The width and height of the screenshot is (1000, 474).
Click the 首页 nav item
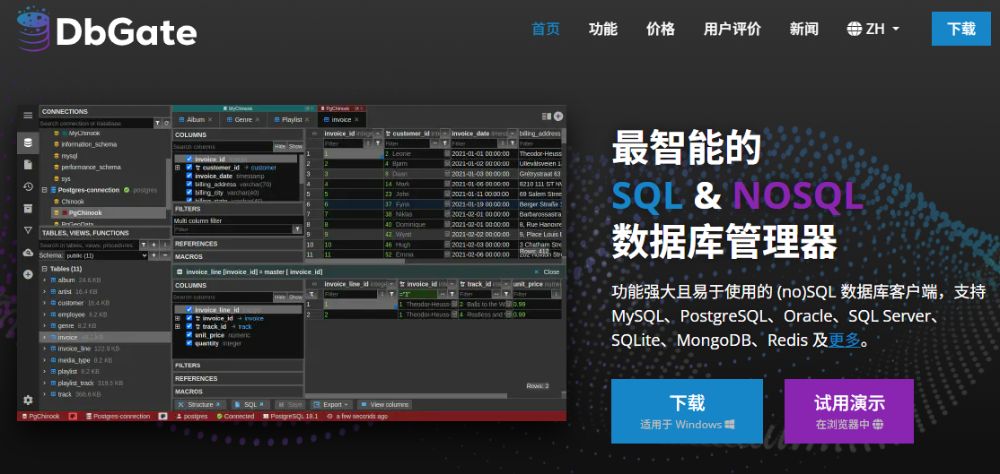click(x=546, y=29)
